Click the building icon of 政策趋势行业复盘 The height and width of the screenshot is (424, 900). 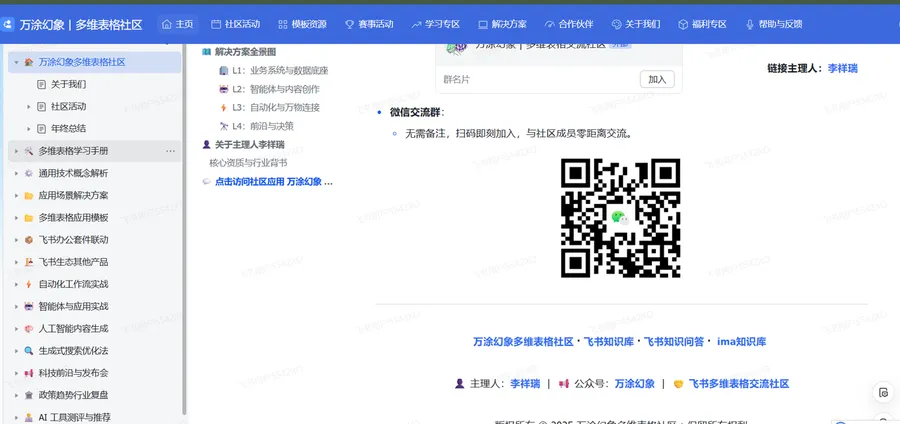tap(29, 395)
